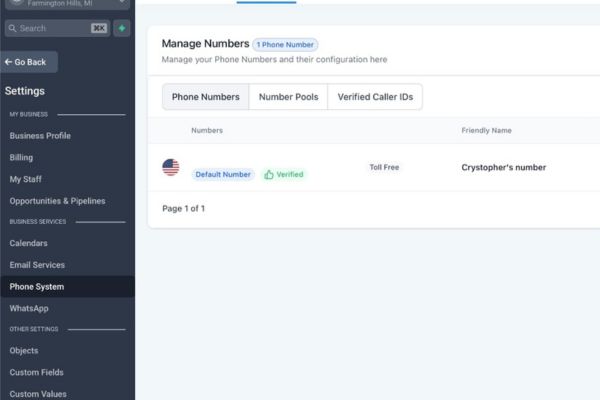The width and height of the screenshot is (600, 400).
Task: Expand the Farmington Hills location switcher
Action: pos(67,4)
